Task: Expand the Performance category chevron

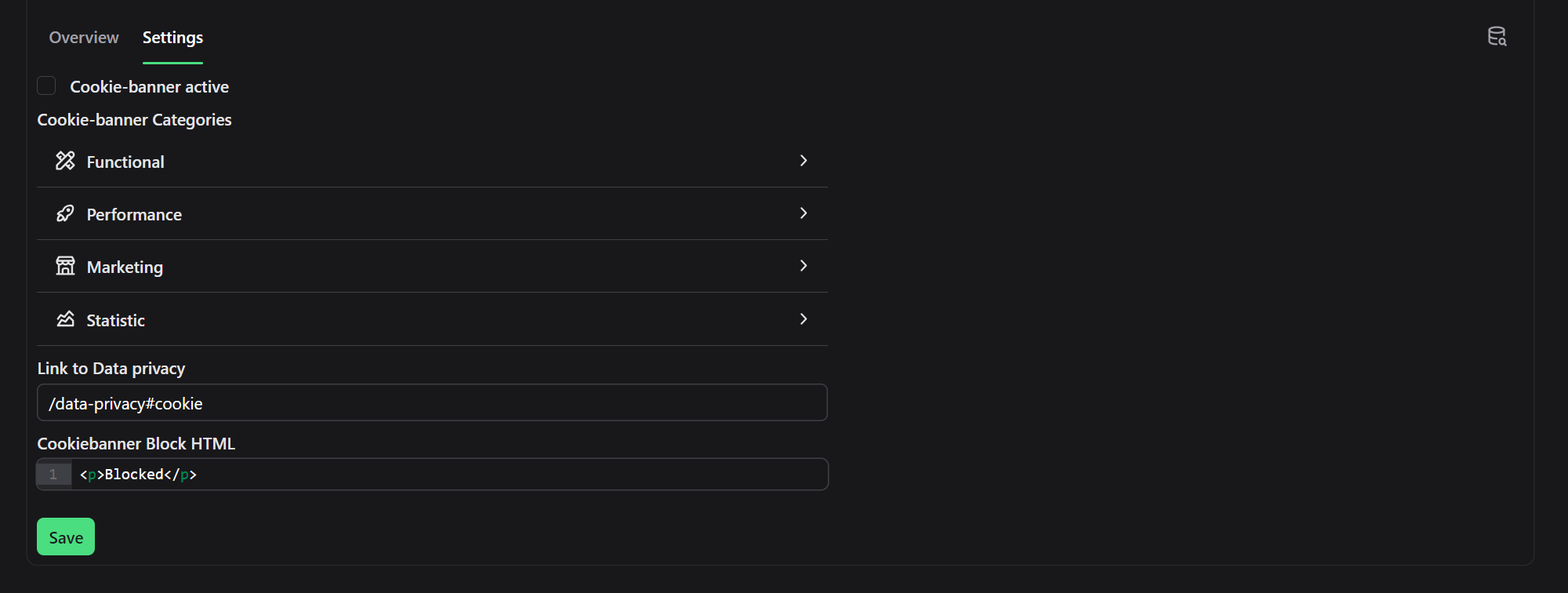Action: click(x=803, y=213)
